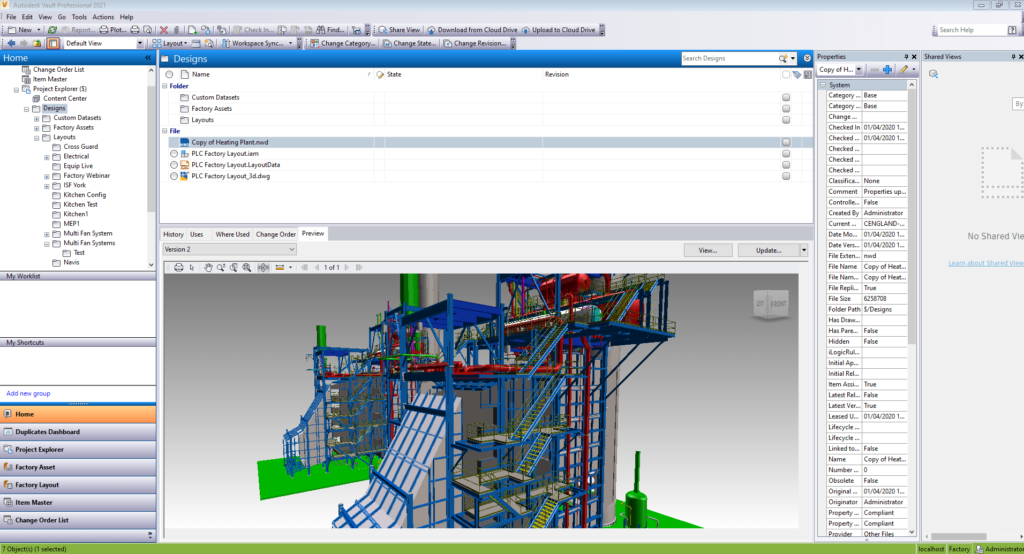The image size is (1024, 554).
Task: Click the ViewCube Front face
Action: [x=778, y=304]
